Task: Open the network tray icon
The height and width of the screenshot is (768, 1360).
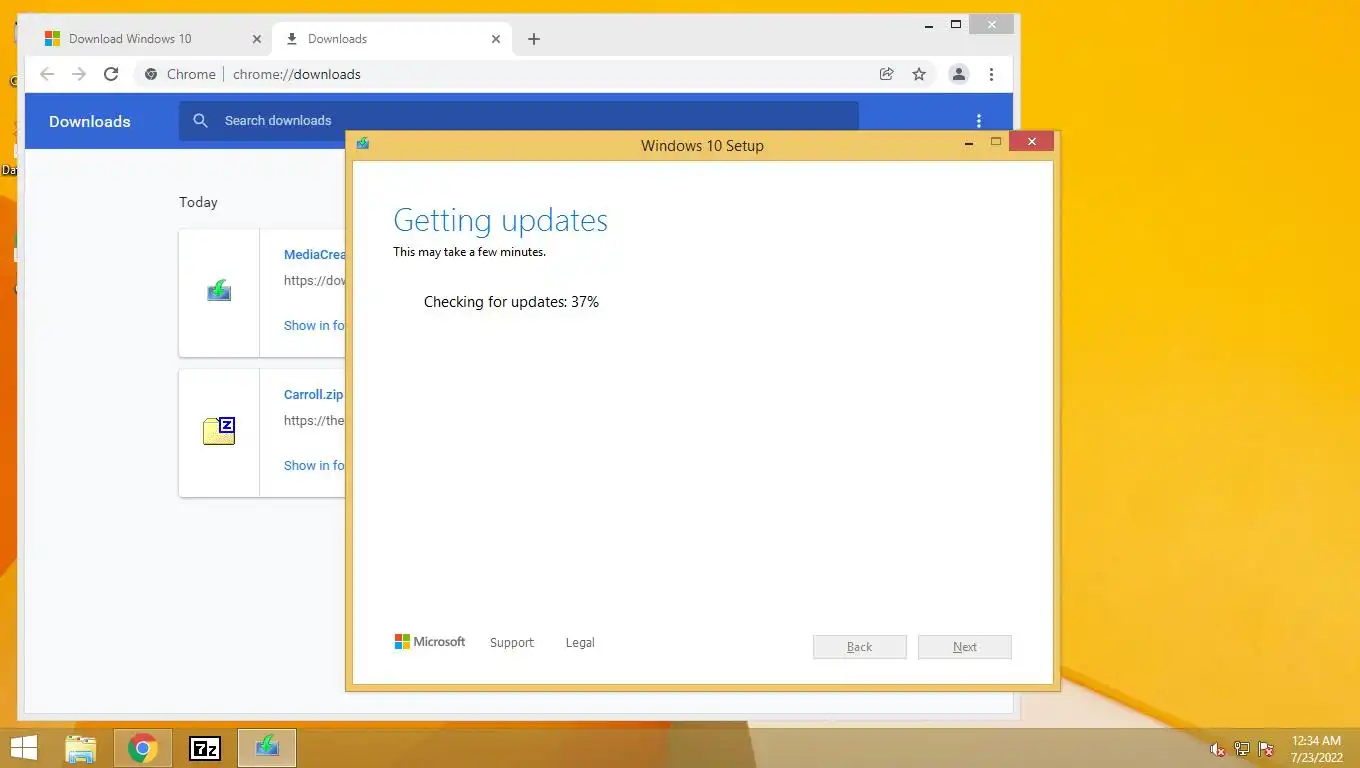Action: [x=1242, y=749]
